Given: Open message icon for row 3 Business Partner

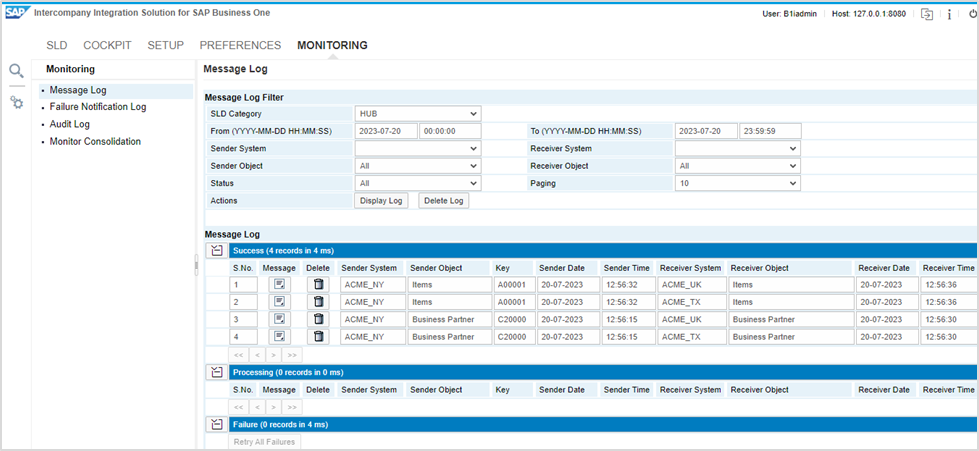Looking at the screenshot, I should [x=280, y=319].
